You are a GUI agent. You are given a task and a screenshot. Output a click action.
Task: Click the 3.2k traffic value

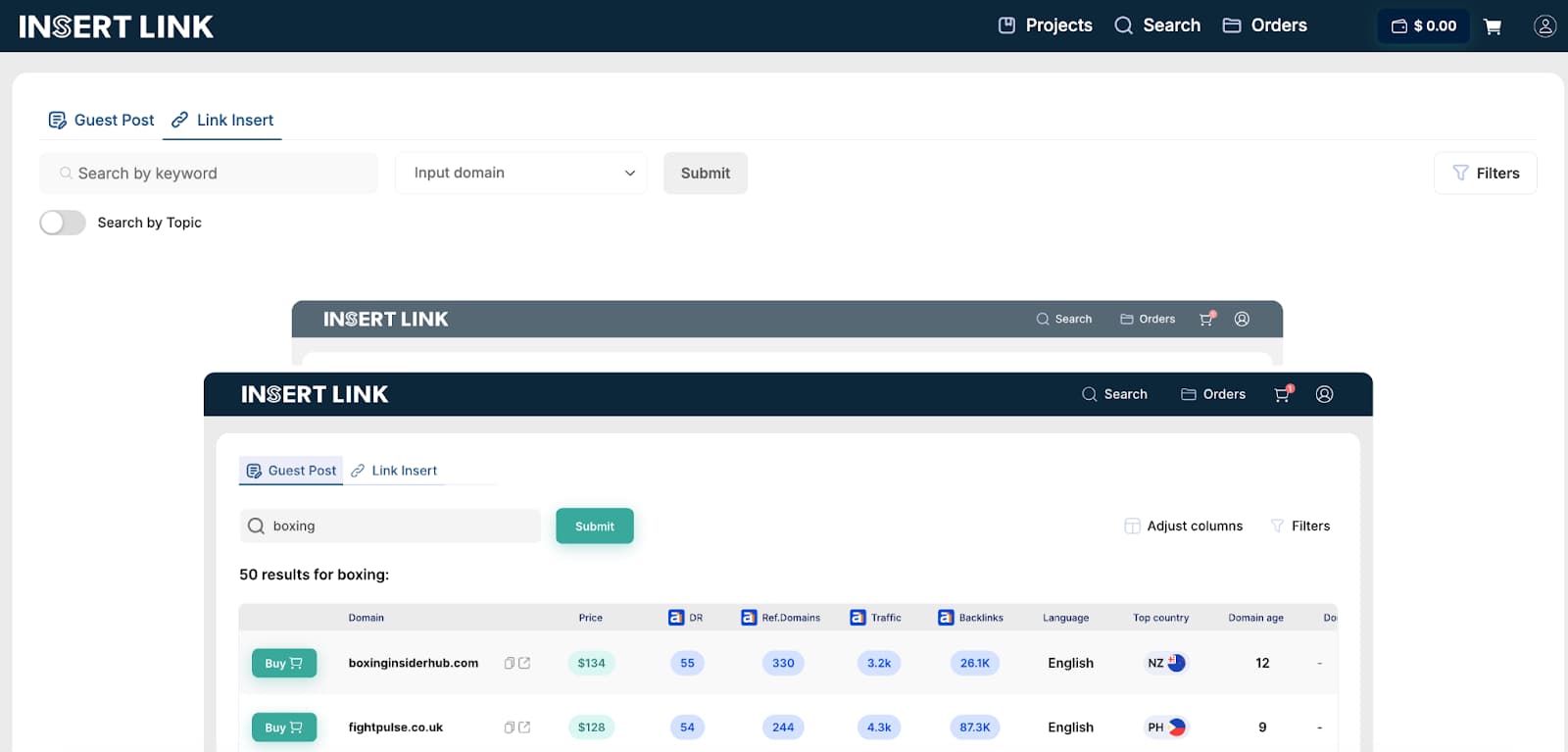click(879, 664)
